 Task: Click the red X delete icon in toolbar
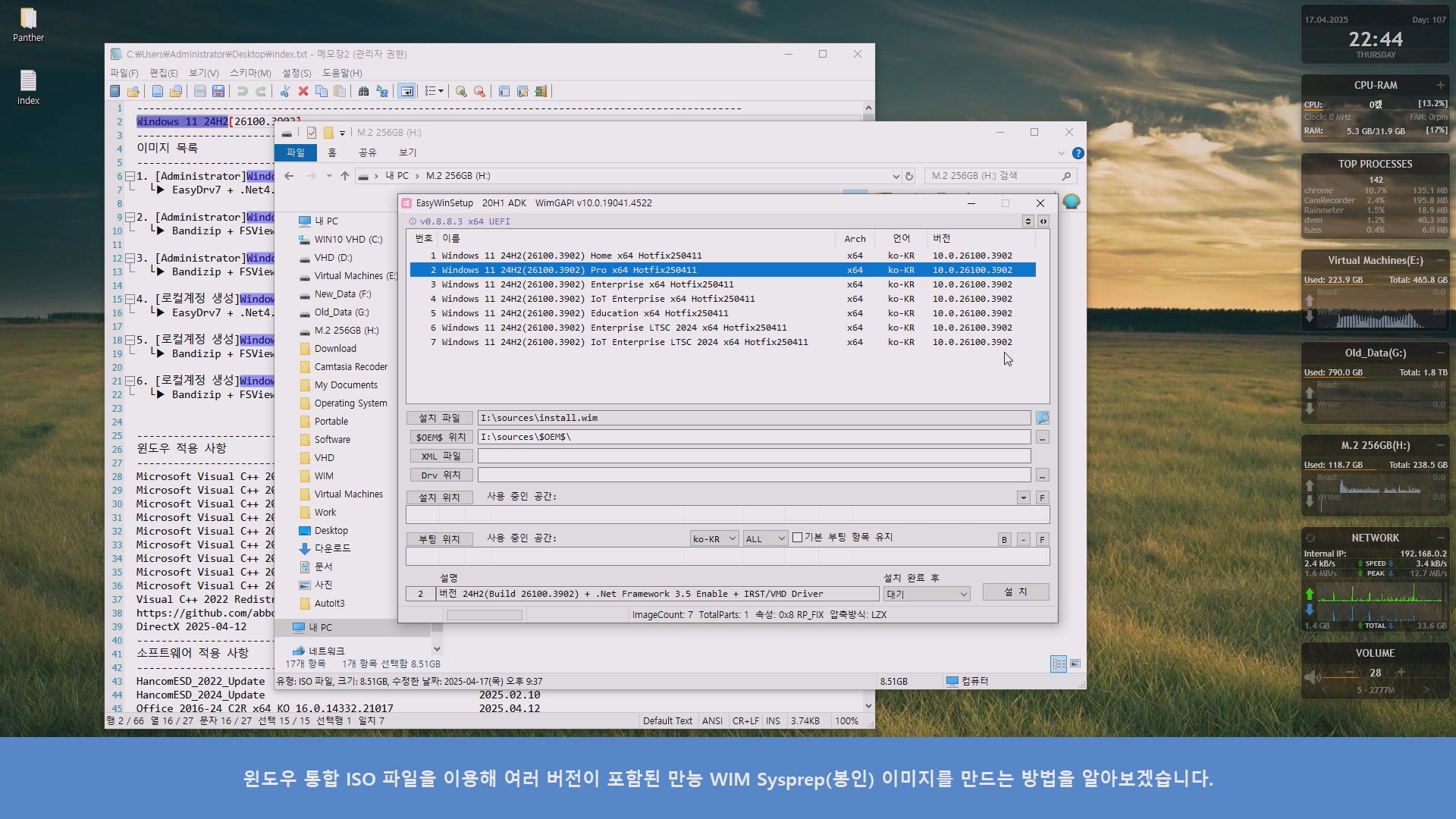[303, 91]
